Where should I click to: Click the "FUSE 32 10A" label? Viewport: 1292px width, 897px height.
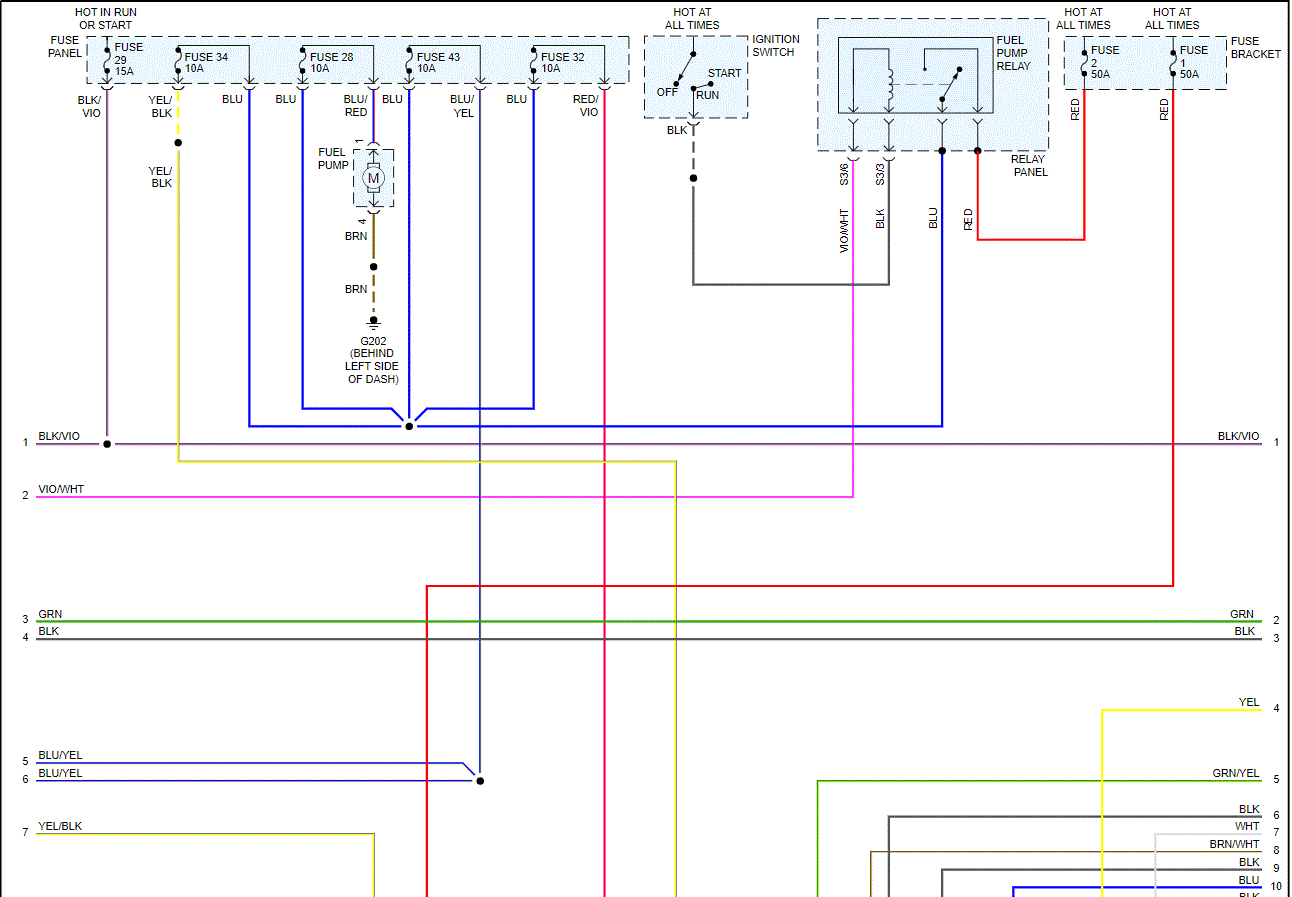(x=563, y=63)
